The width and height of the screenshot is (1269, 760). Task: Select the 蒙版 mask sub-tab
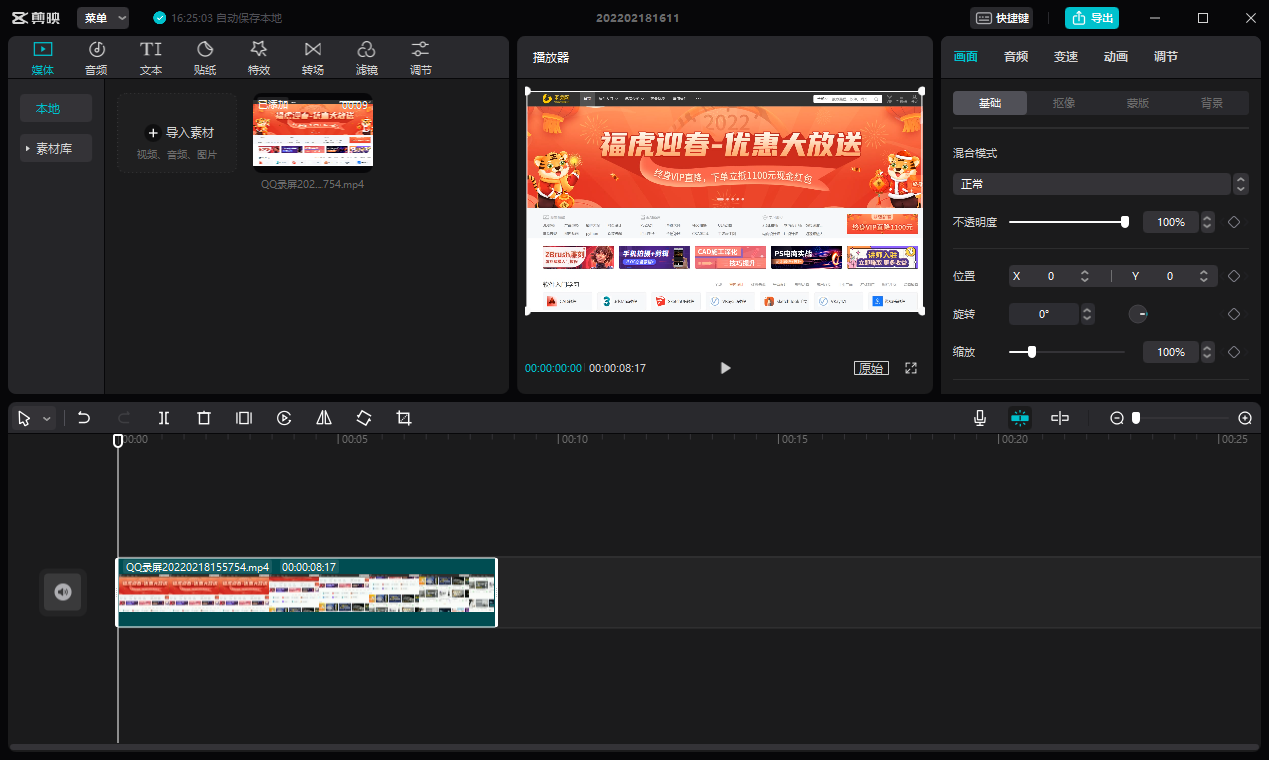click(1138, 103)
